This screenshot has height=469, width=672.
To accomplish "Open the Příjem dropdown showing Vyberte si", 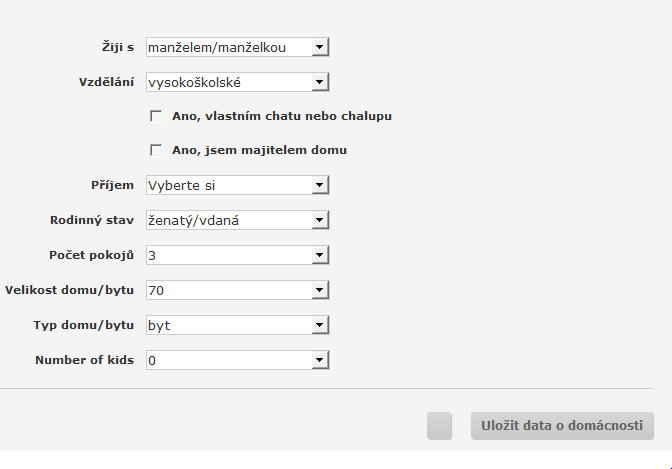I will [x=237, y=185].
